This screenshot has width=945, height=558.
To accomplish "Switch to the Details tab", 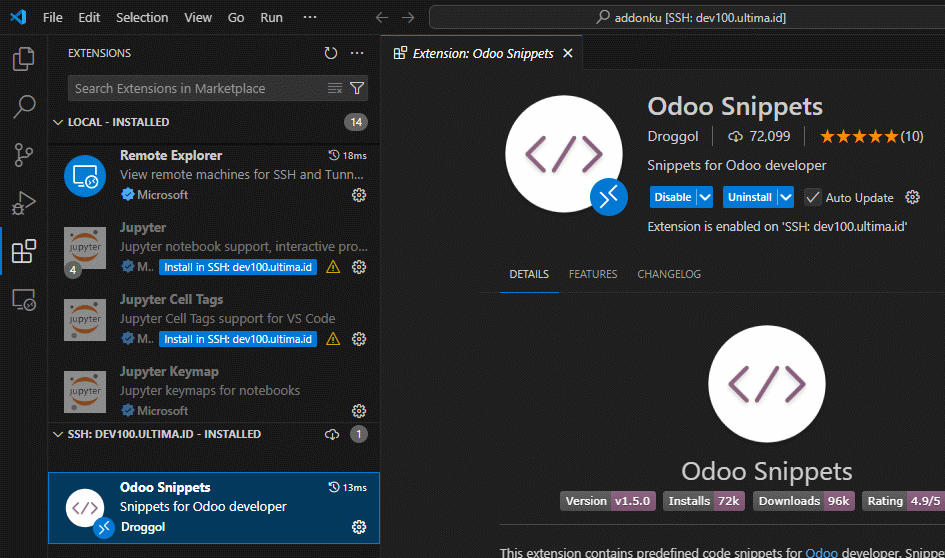I will 529,274.
